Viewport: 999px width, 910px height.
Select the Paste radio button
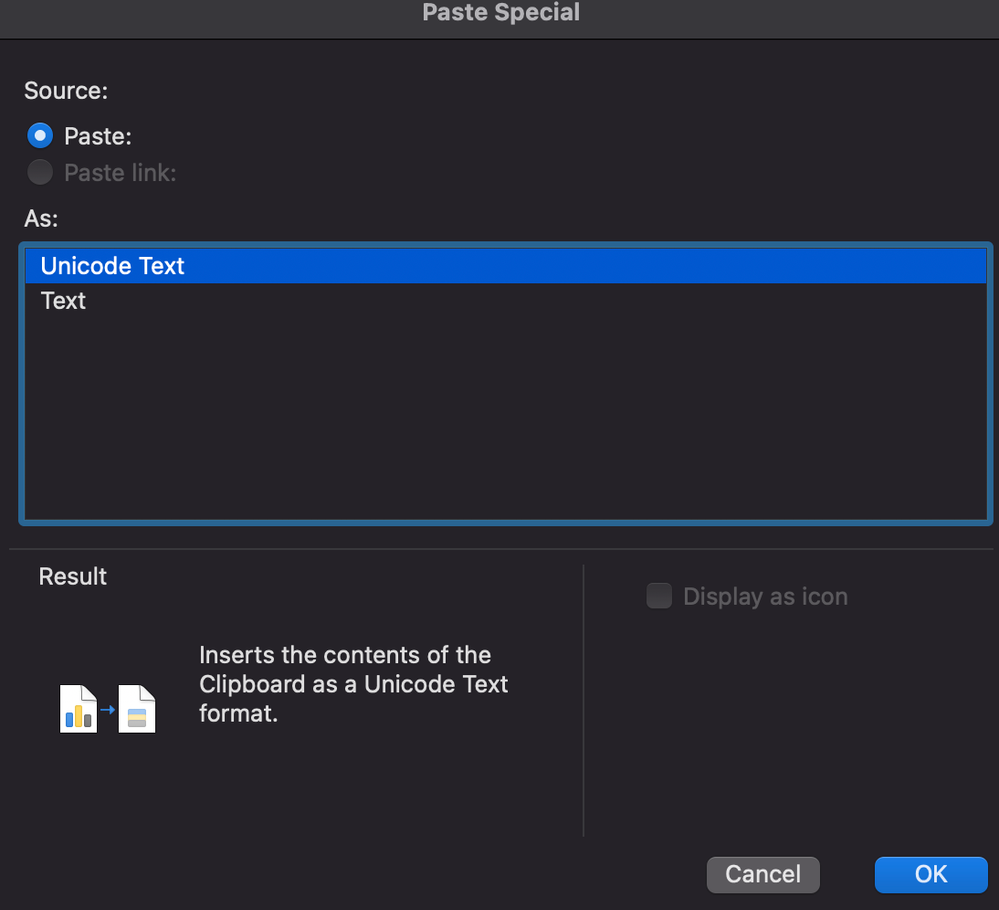coord(40,135)
